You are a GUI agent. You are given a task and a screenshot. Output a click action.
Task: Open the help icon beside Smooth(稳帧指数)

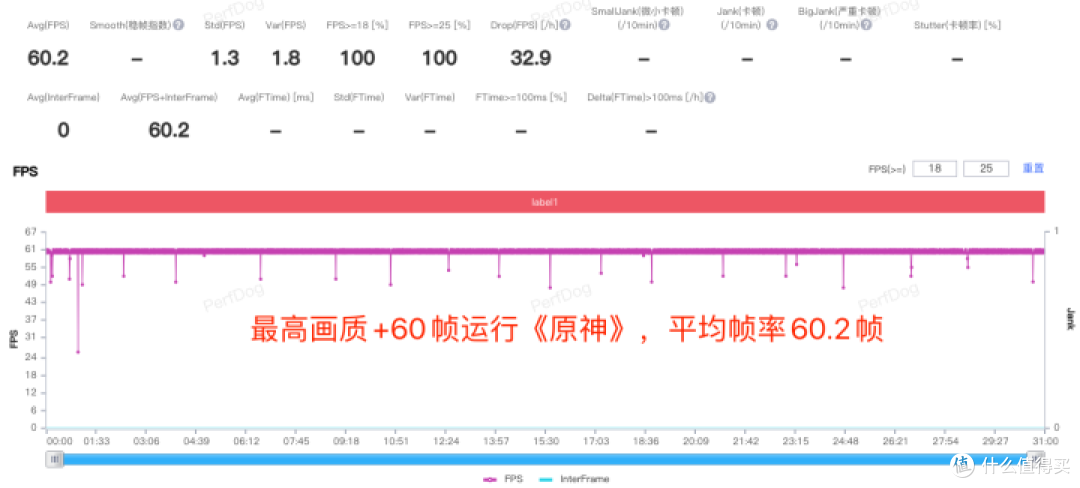178,25
